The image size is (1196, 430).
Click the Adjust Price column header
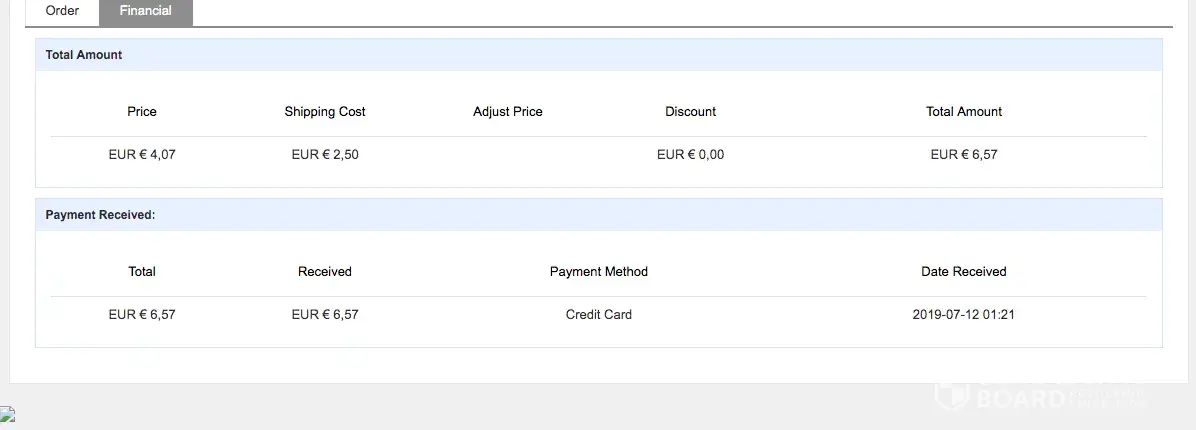(508, 112)
